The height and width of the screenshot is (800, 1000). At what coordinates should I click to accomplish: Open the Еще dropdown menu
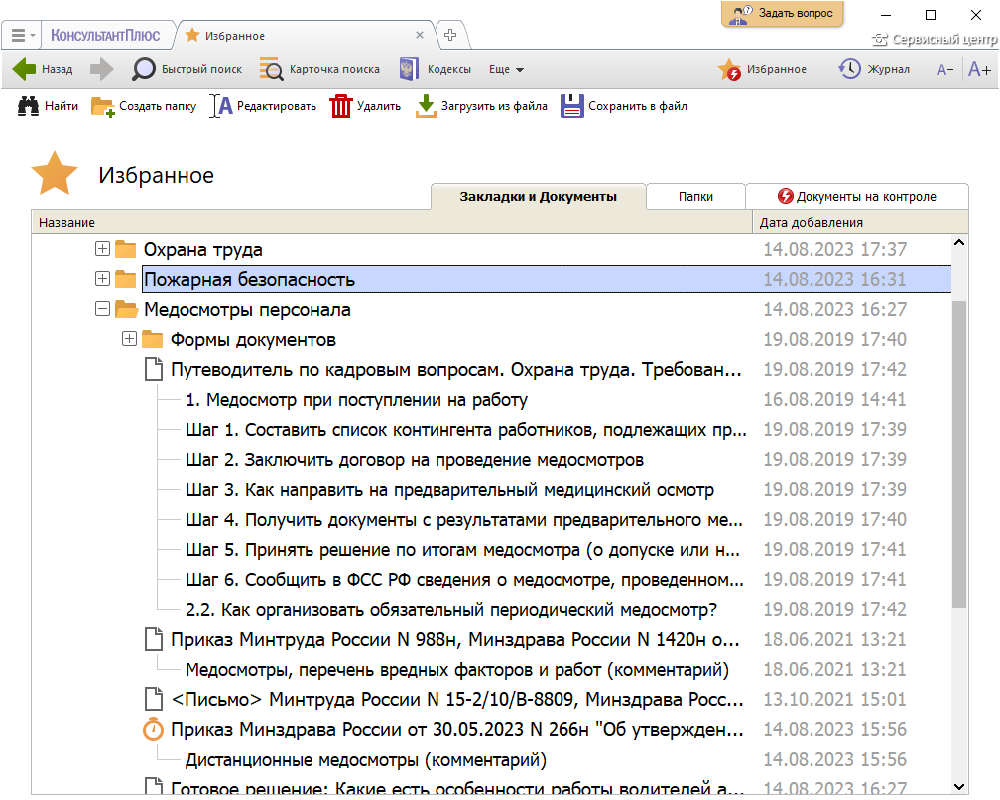506,69
